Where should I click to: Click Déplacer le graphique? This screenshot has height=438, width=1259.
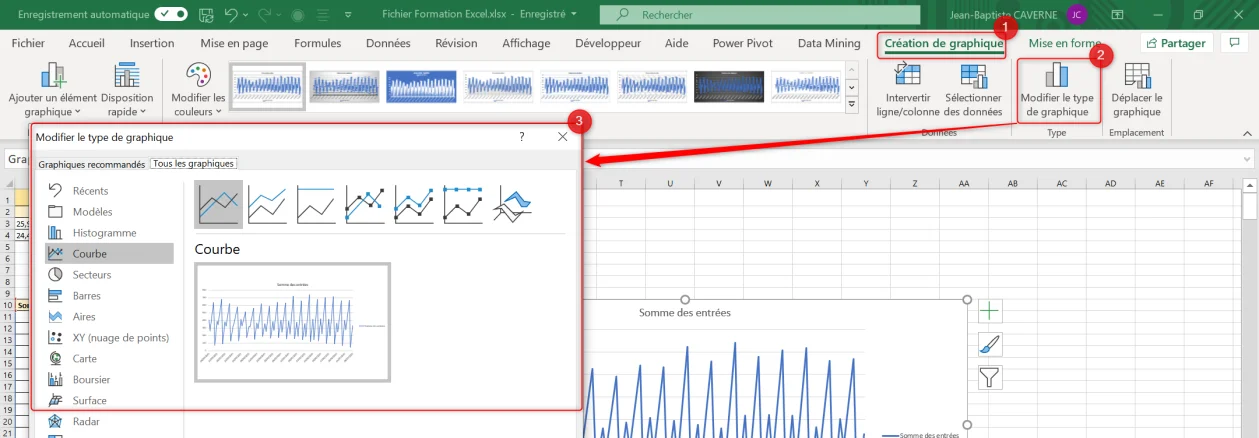[1137, 89]
